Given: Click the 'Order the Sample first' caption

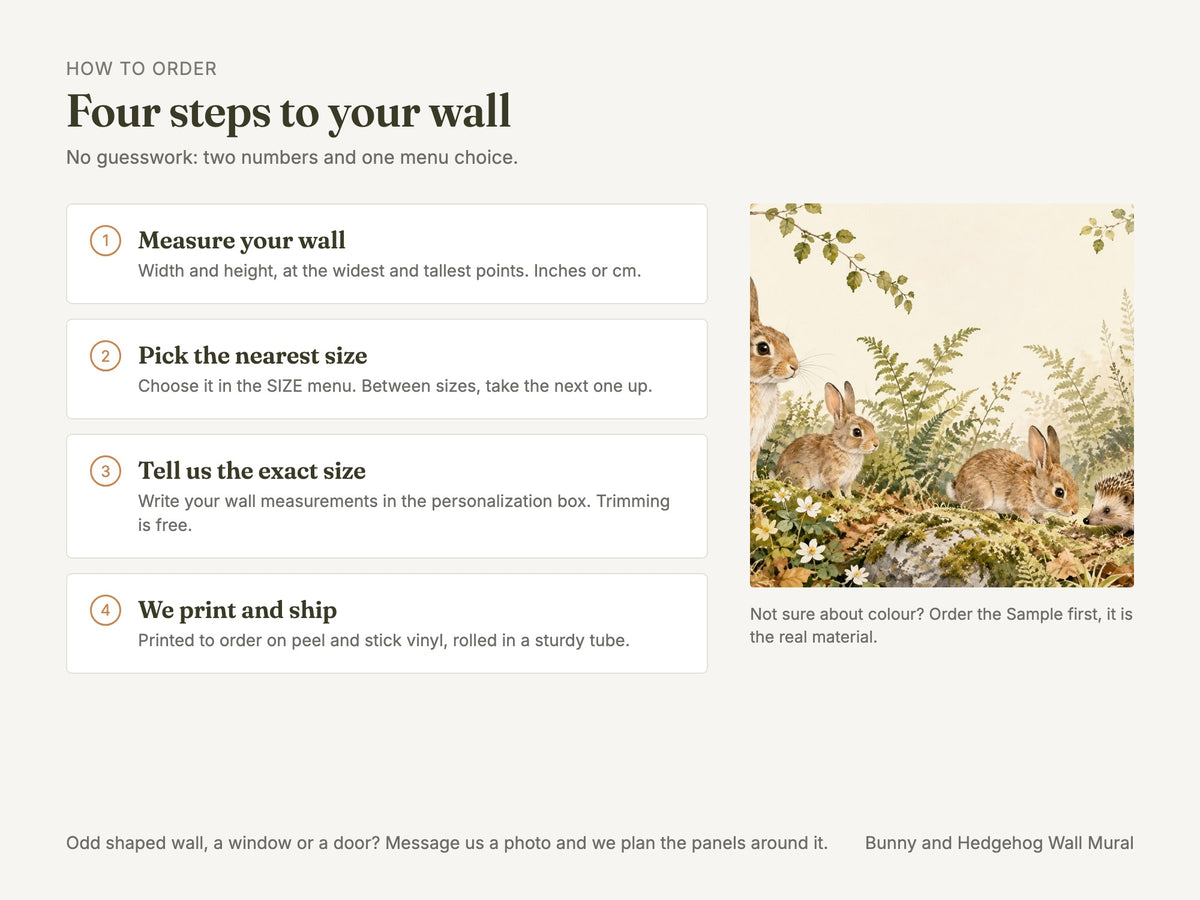Looking at the screenshot, I should point(941,625).
